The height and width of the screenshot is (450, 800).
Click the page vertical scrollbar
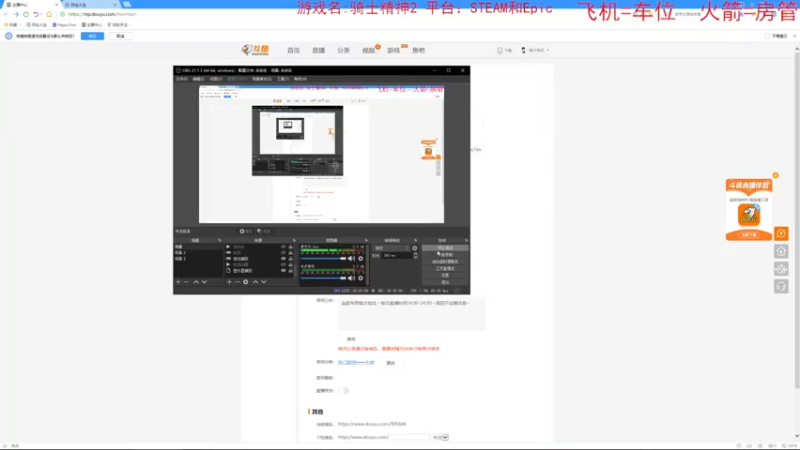(797, 219)
